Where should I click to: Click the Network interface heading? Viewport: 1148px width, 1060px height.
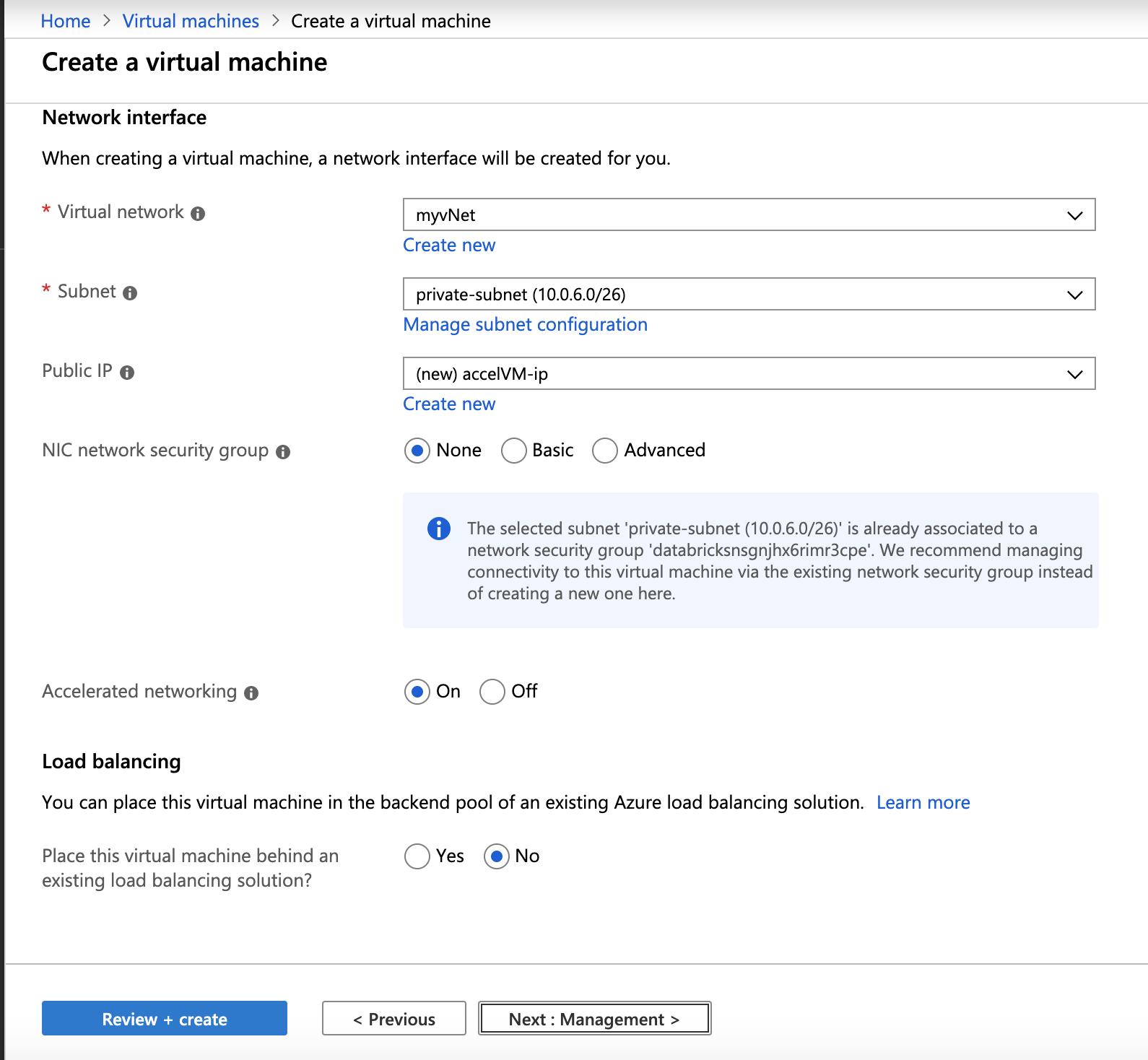click(x=124, y=118)
